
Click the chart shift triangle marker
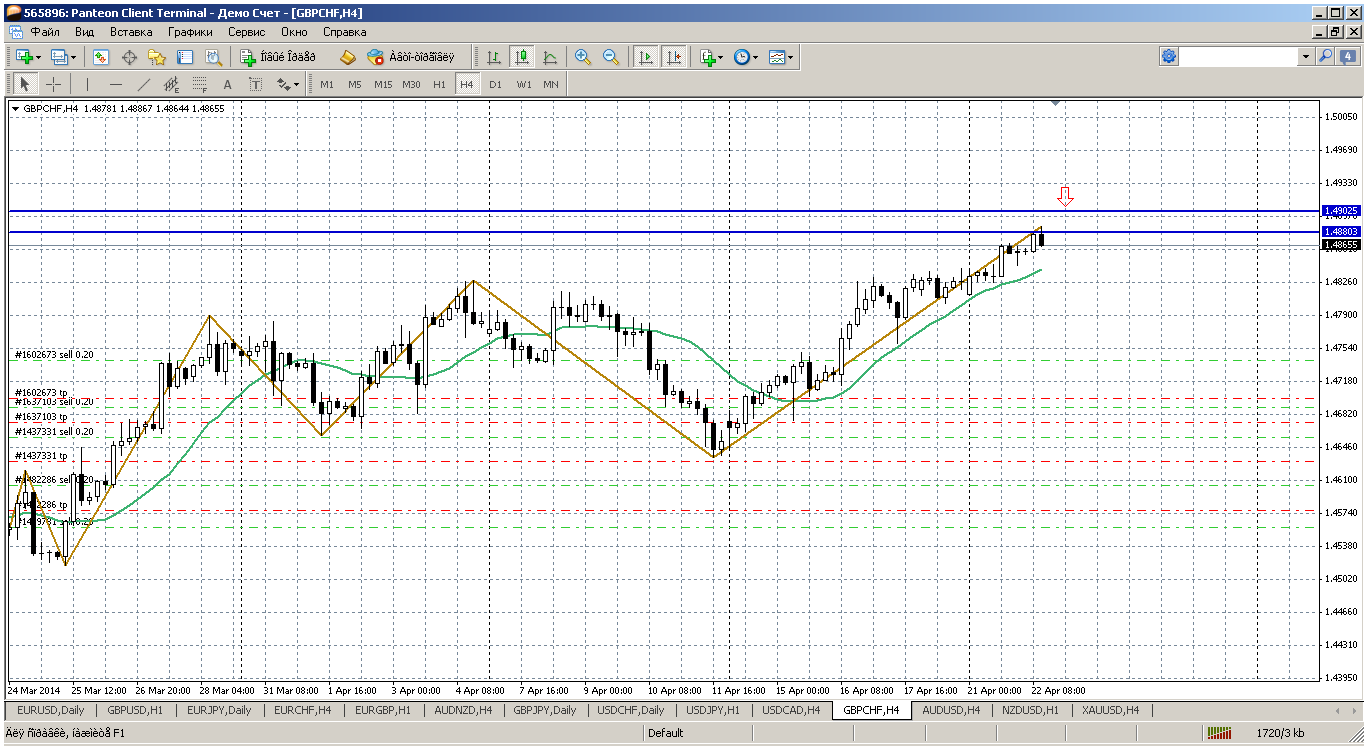1055,103
